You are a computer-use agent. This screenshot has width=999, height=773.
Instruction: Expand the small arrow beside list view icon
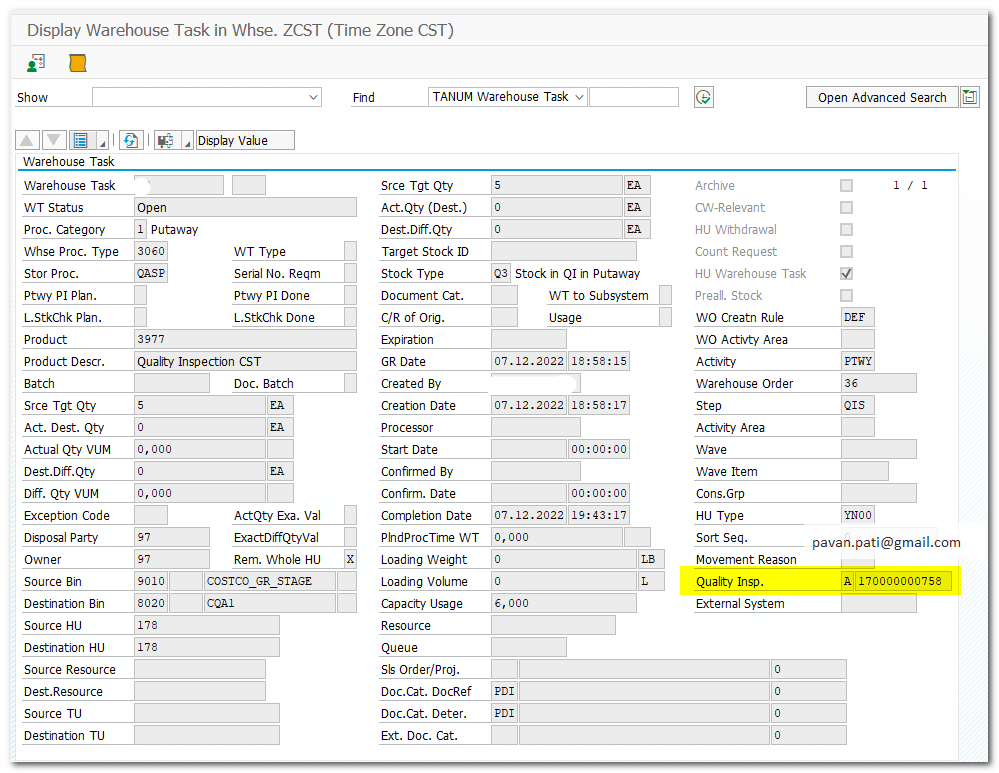pos(103,140)
